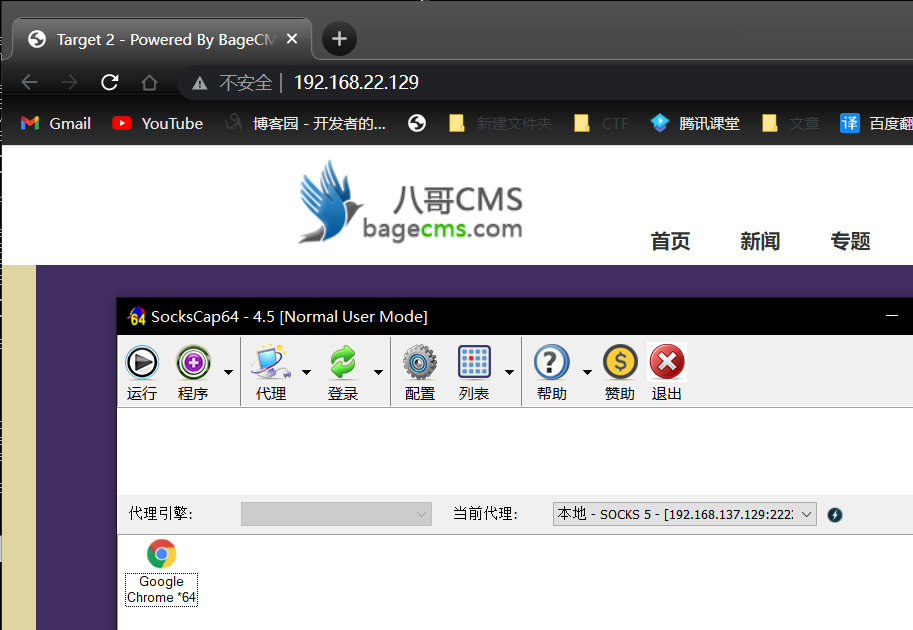Expand the 登录 dropdown arrow

coord(378,372)
